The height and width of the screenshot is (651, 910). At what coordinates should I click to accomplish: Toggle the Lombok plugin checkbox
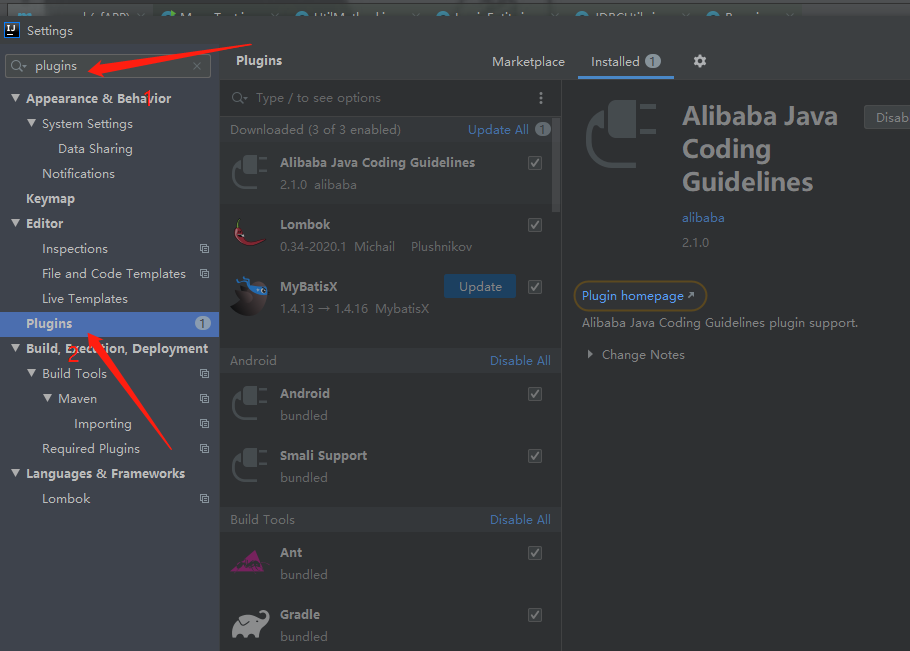pyautogui.click(x=535, y=225)
